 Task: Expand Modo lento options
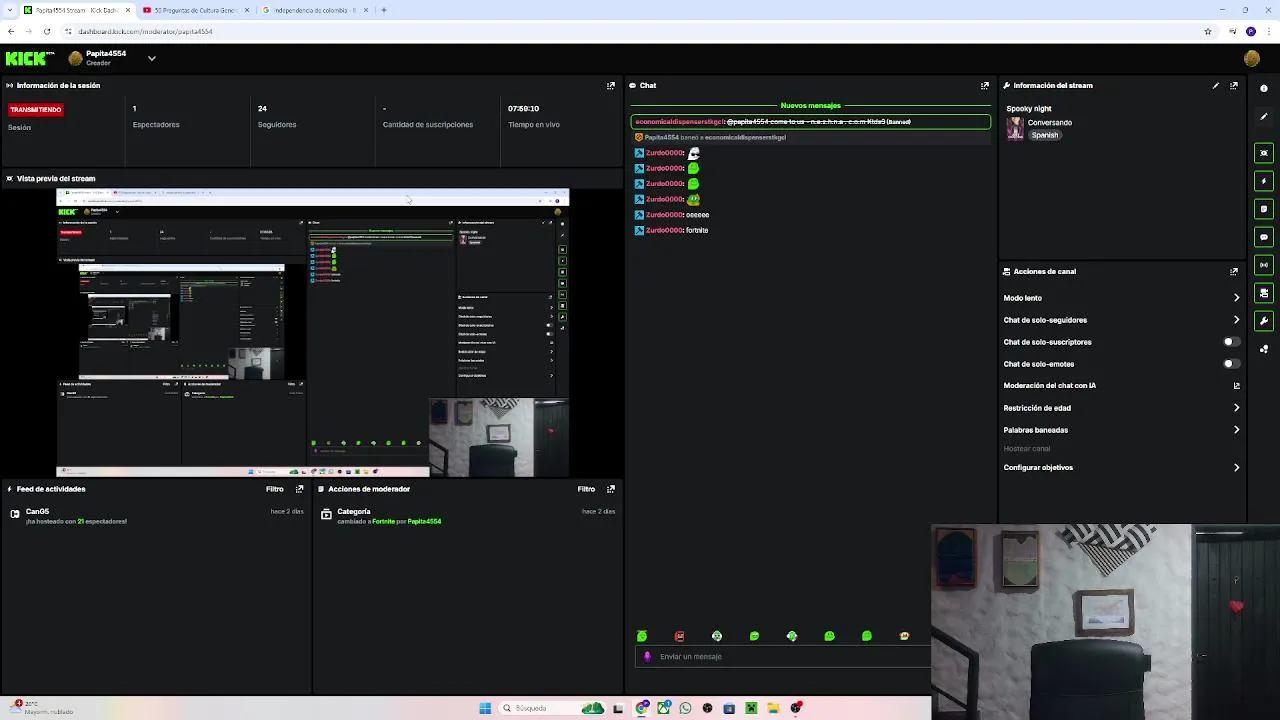tap(1236, 298)
